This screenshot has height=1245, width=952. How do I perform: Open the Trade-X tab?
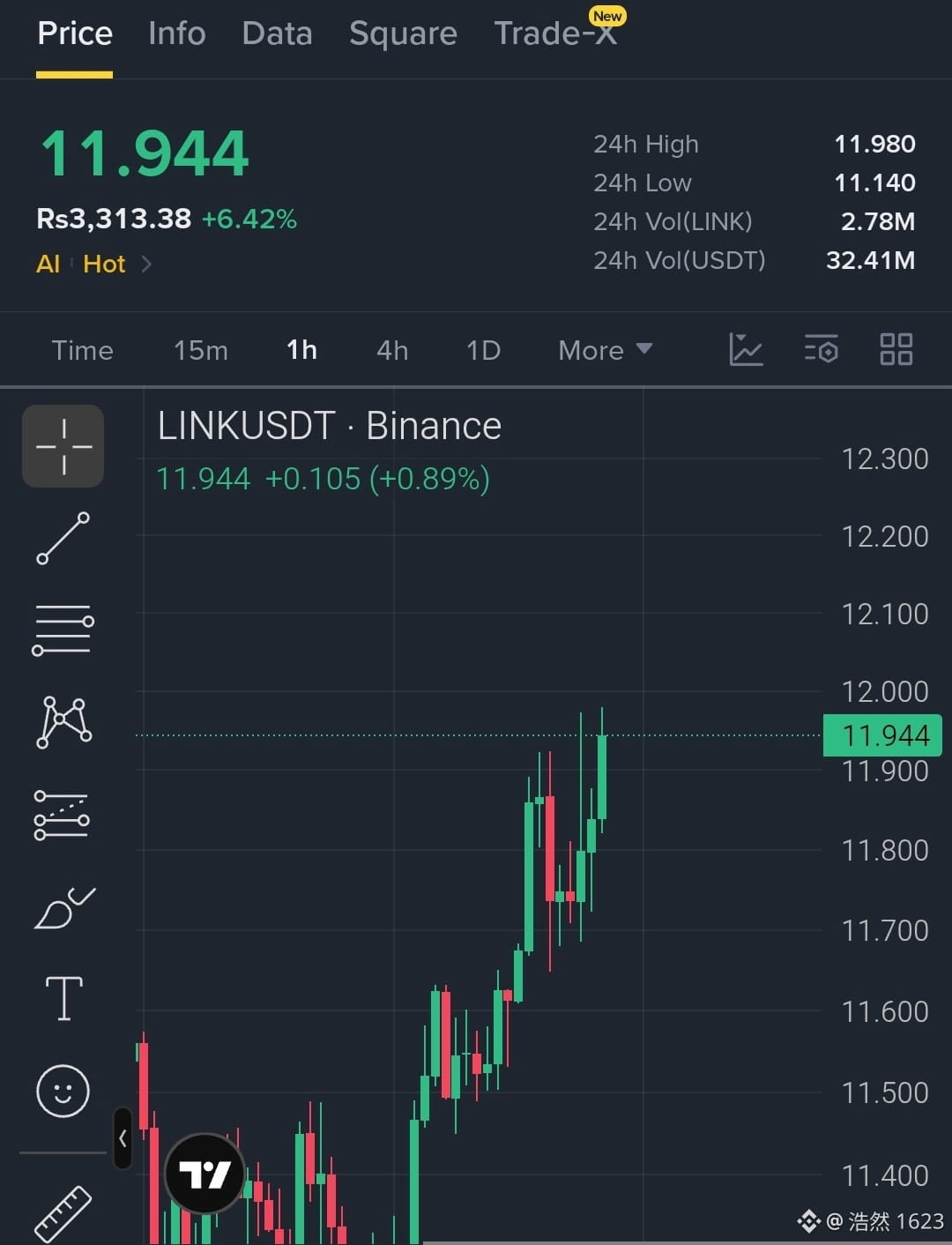(x=554, y=34)
